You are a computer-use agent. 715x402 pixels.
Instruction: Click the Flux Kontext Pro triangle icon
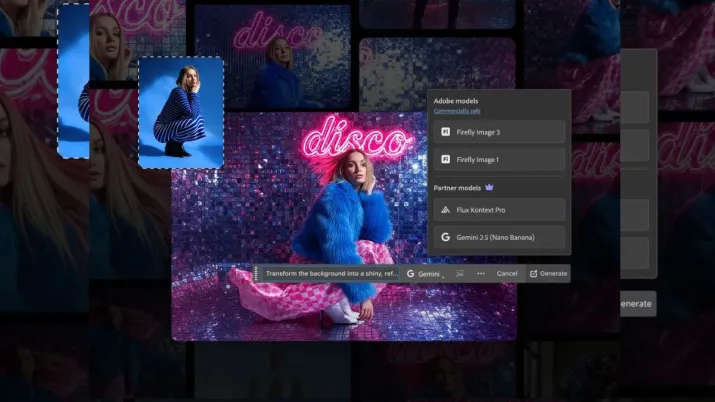coord(445,210)
